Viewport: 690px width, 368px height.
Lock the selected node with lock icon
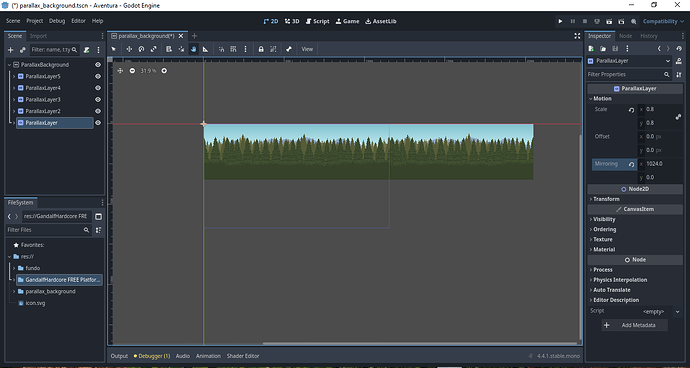(x=261, y=49)
